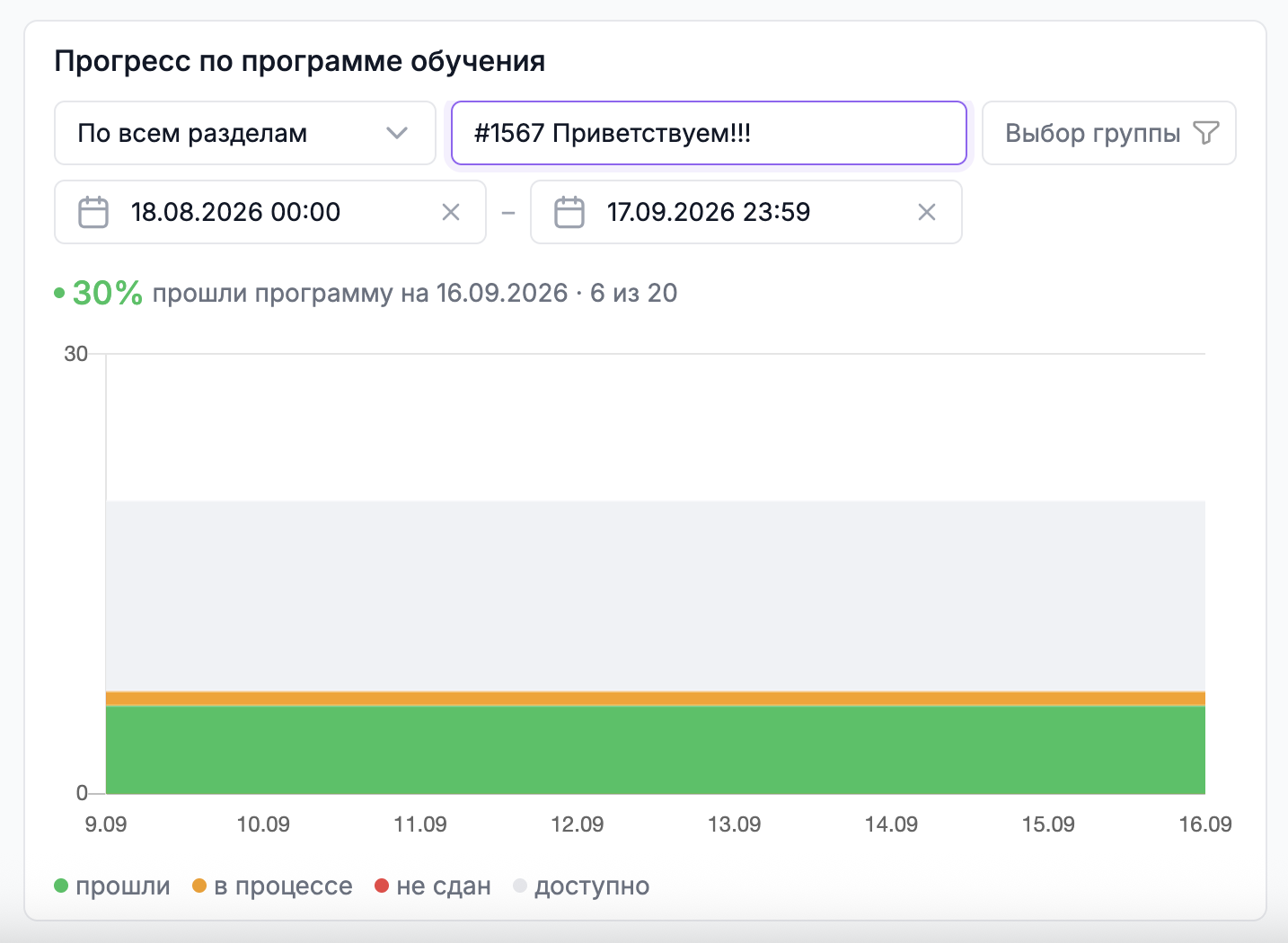Click the '9.09' axis date label
This screenshot has width=1288, height=943.
106,824
